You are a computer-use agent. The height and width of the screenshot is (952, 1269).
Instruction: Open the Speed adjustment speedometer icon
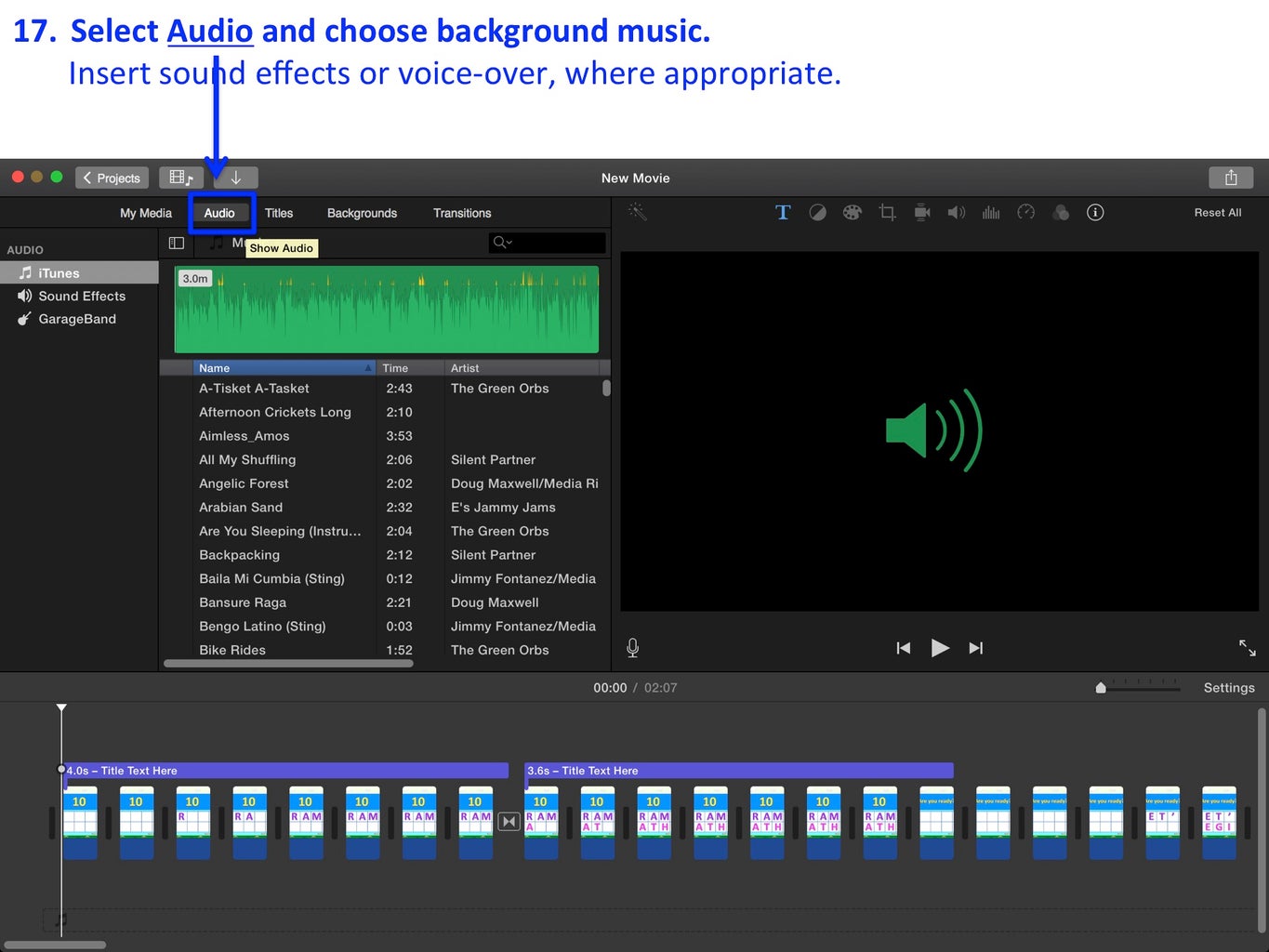(1025, 212)
